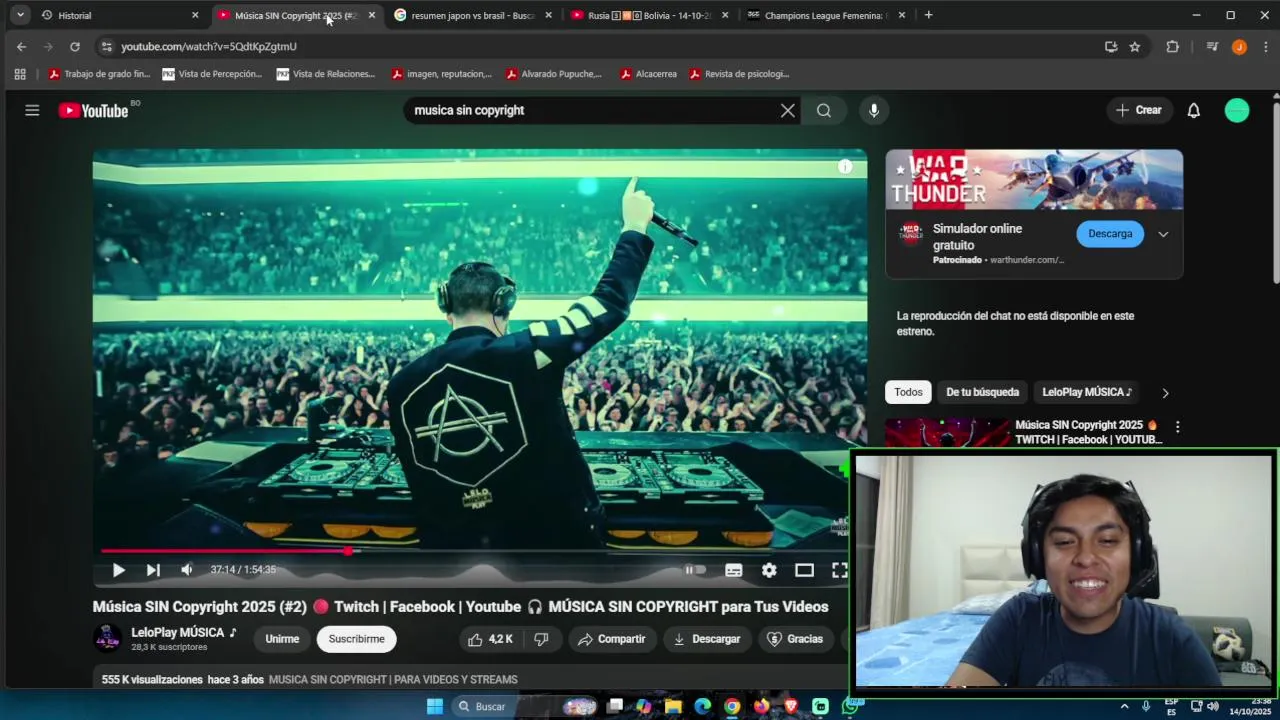Open LeloPlay MÚSICA channel avatar

click(x=107, y=638)
